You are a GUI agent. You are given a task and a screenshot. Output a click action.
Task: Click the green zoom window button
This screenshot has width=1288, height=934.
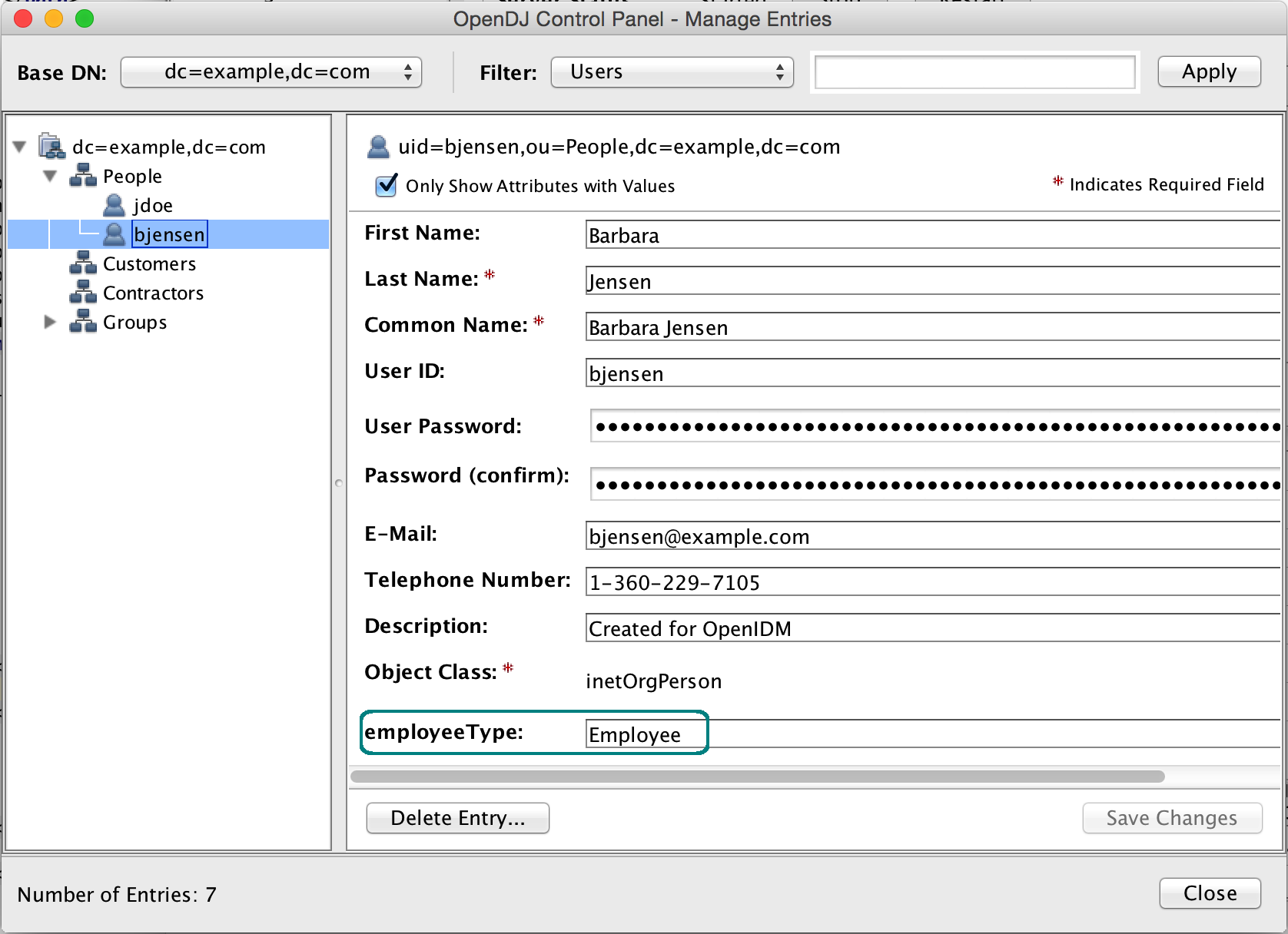point(85,18)
